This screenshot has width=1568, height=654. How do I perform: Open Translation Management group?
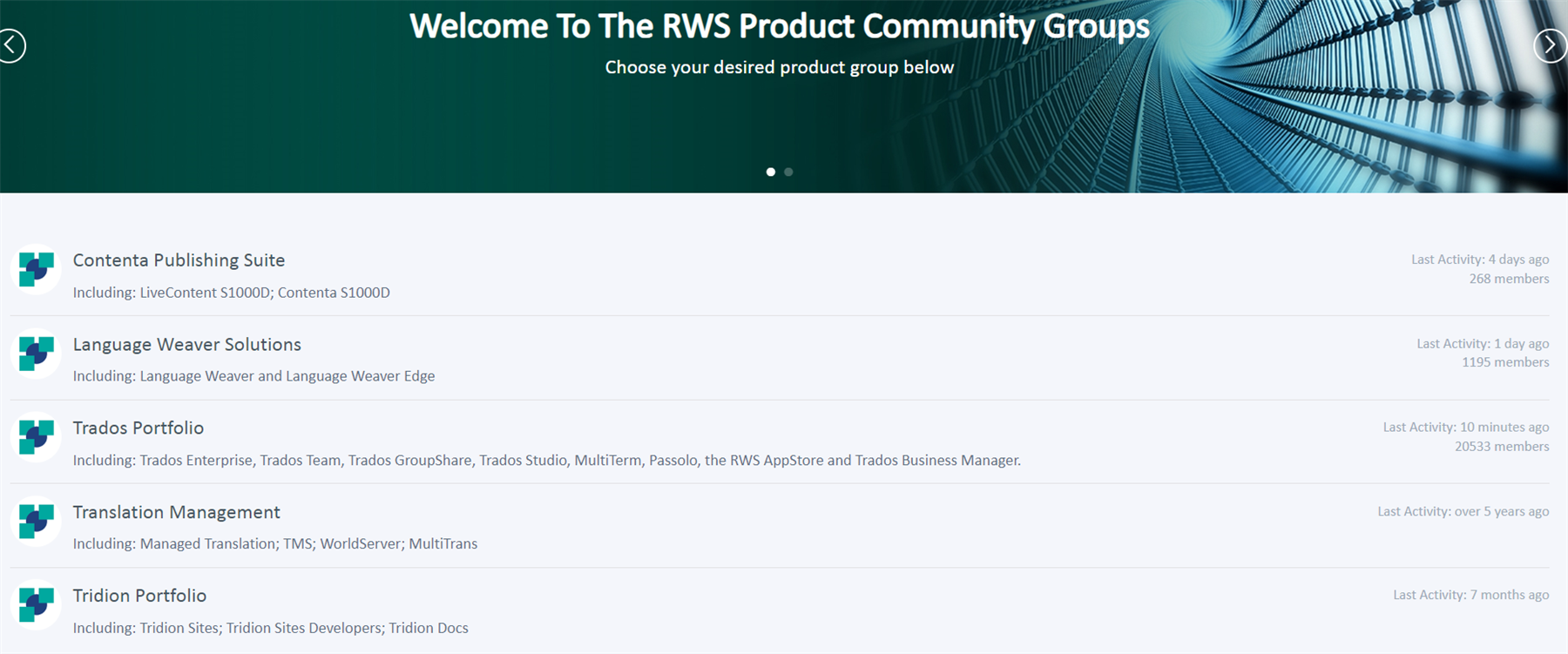click(x=176, y=512)
